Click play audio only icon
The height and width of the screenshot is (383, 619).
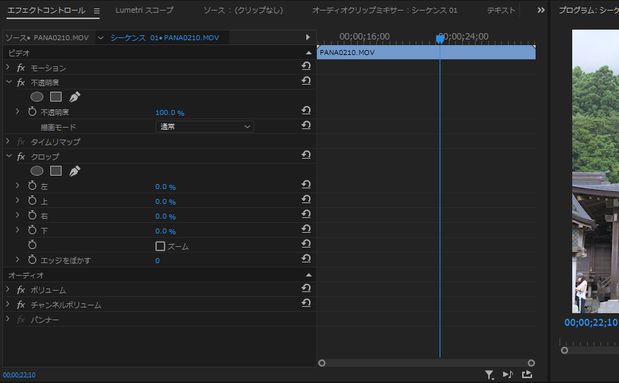pos(508,374)
